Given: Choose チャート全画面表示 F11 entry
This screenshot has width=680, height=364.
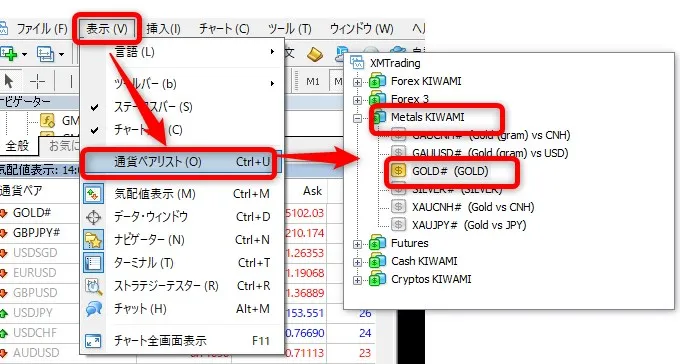Looking at the screenshot, I should (x=182, y=341).
